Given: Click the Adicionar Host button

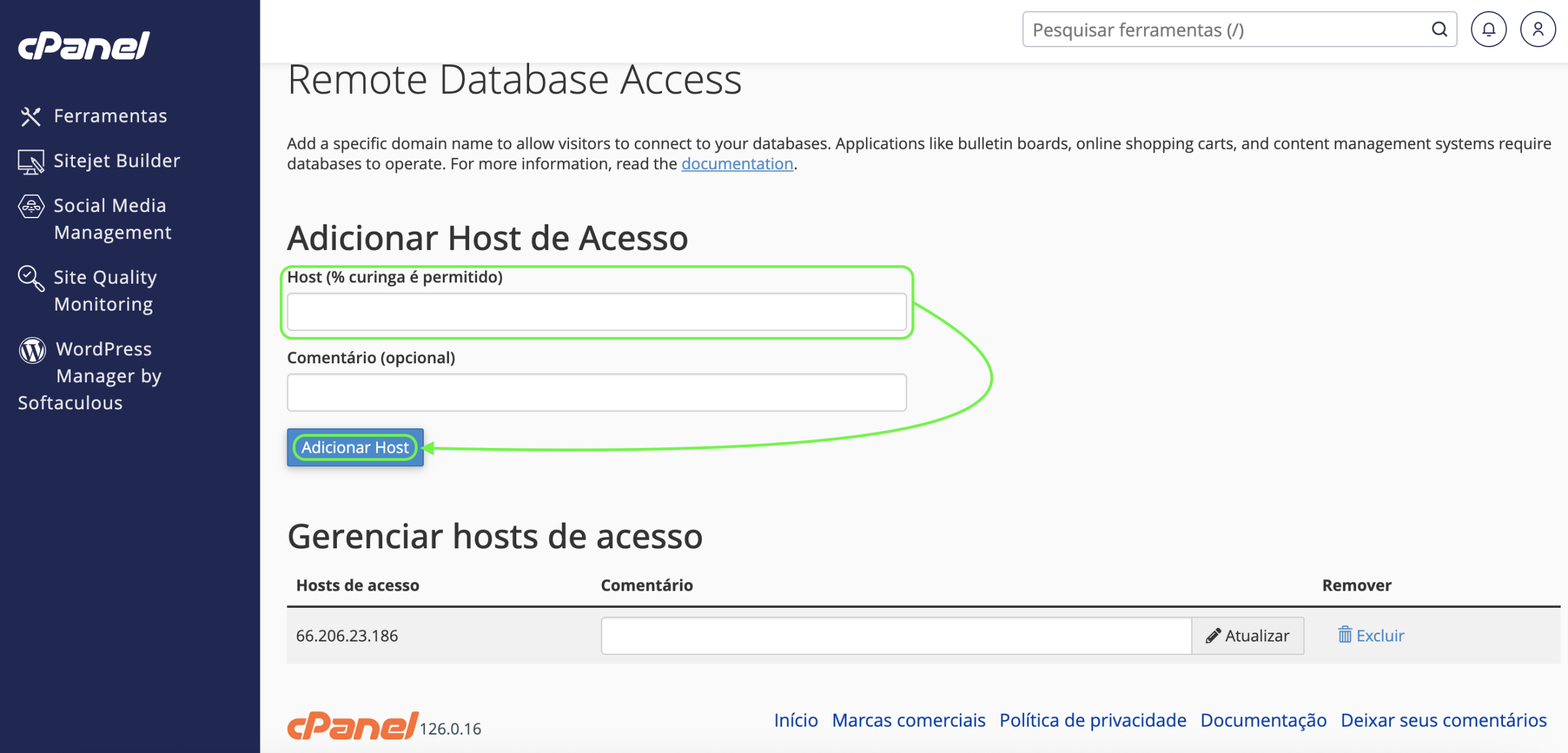Looking at the screenshot, I should pos(355,447).
